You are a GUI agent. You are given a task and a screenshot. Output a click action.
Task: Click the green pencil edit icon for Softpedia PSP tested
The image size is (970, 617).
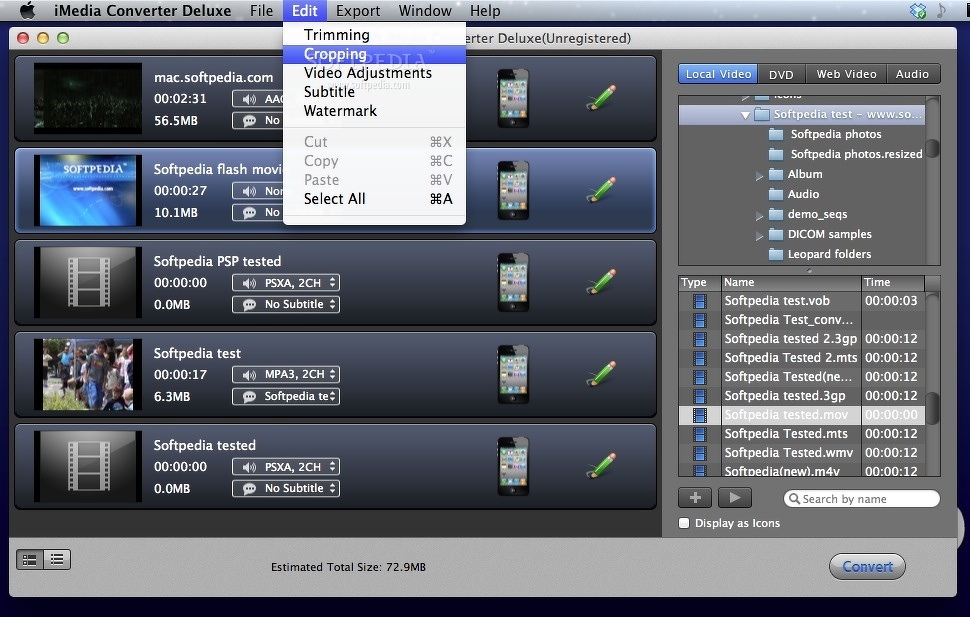pos(601,282)
